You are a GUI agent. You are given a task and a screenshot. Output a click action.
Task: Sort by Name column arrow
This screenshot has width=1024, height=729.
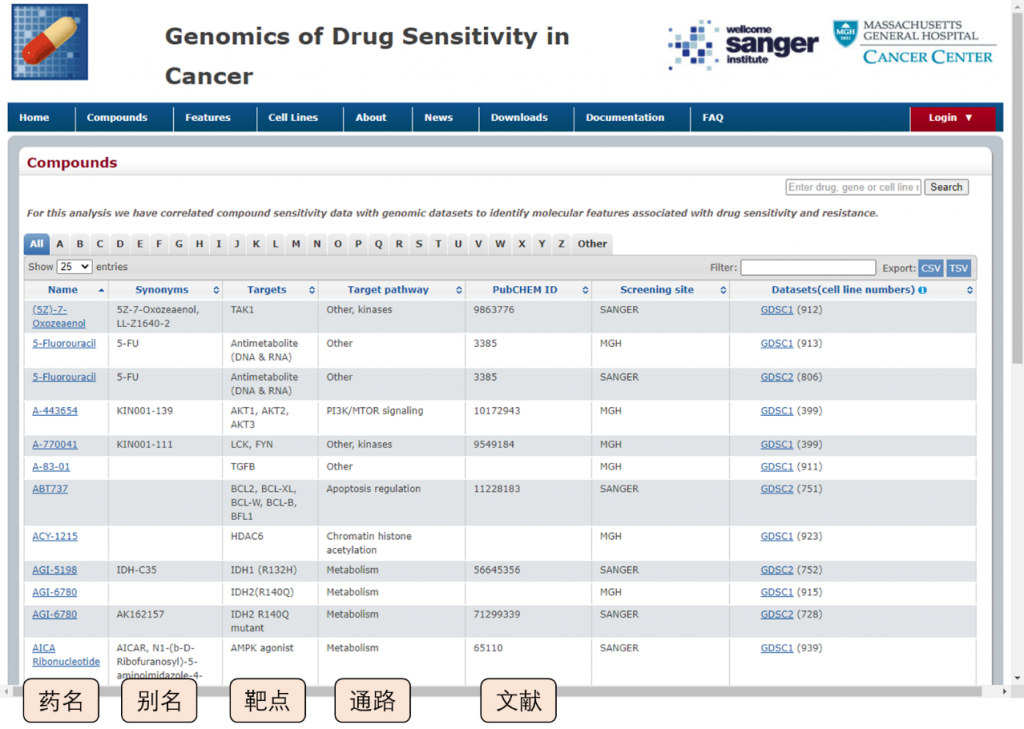point(101,290)
